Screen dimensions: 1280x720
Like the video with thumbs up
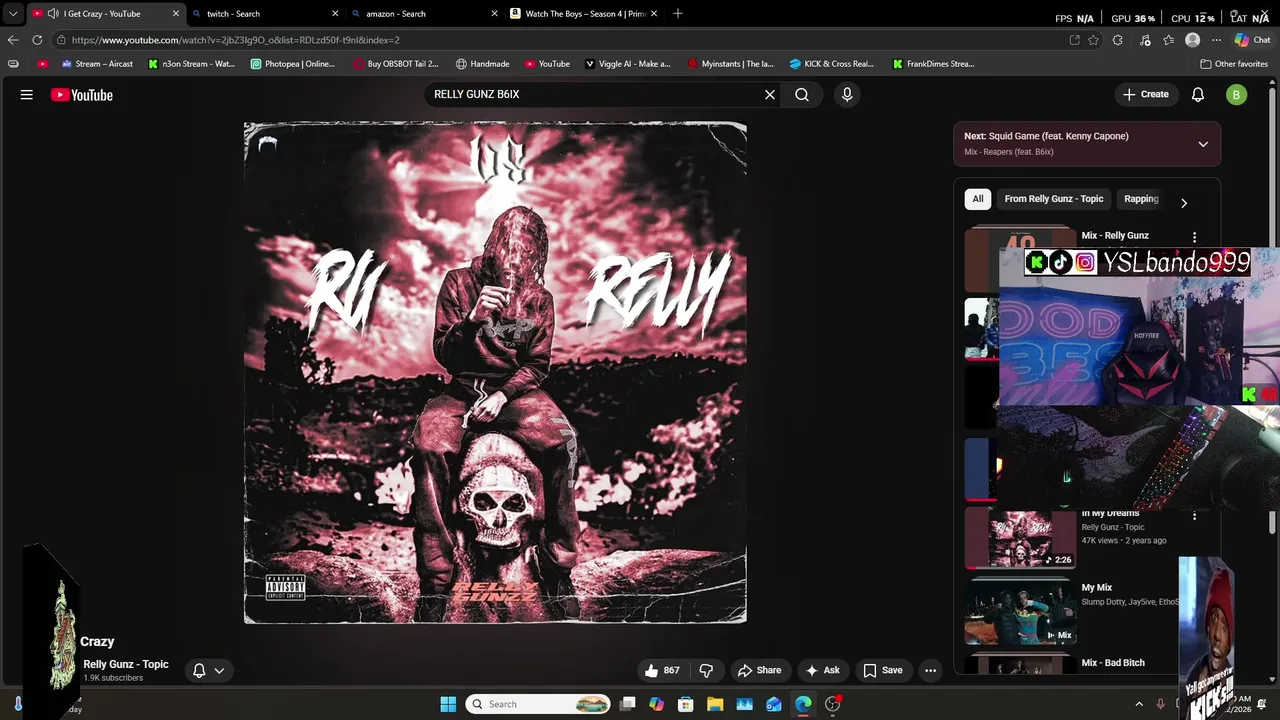(662, 671)
